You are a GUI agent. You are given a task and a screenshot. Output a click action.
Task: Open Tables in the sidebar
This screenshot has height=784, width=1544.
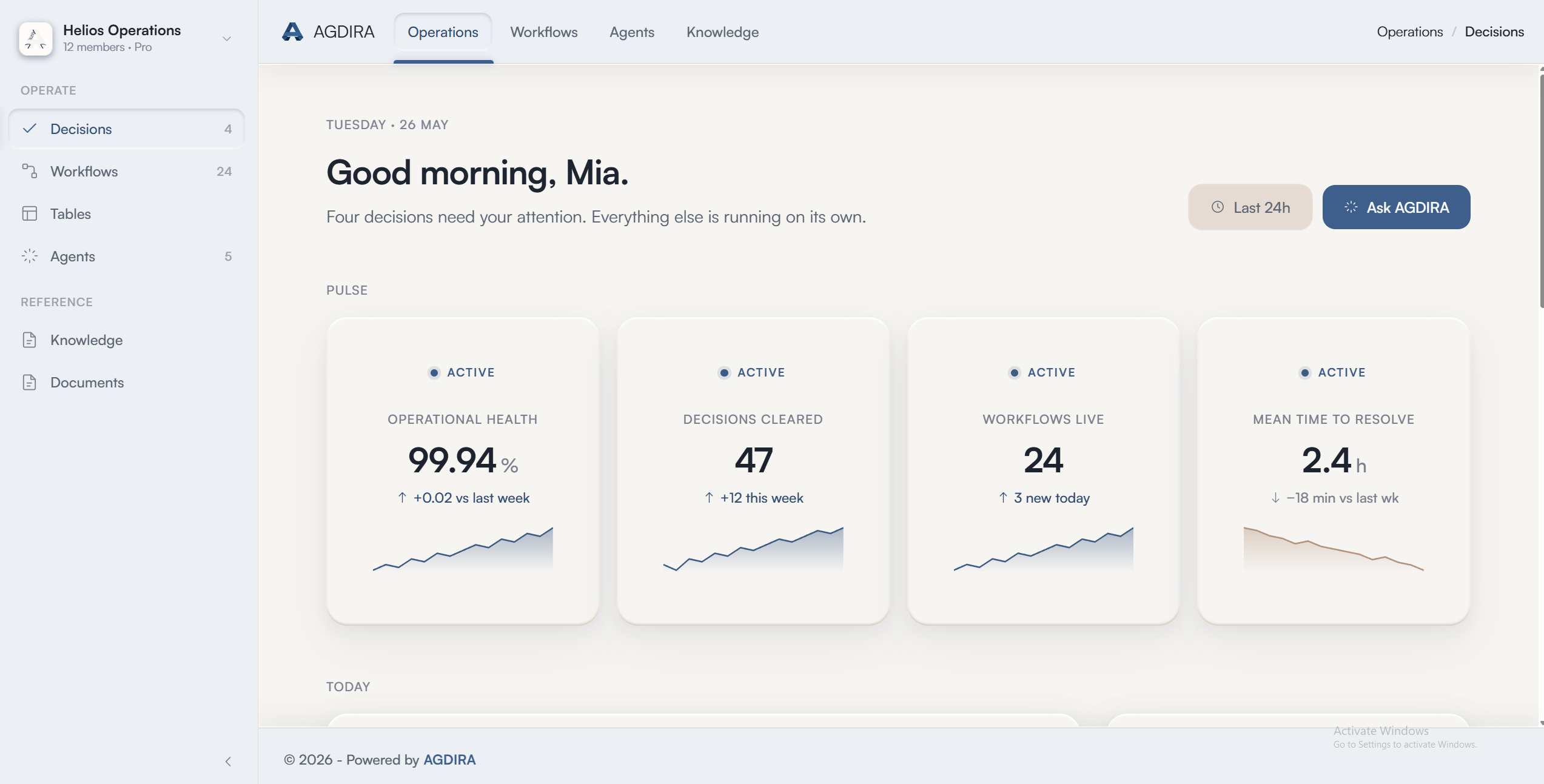point(127,213)
